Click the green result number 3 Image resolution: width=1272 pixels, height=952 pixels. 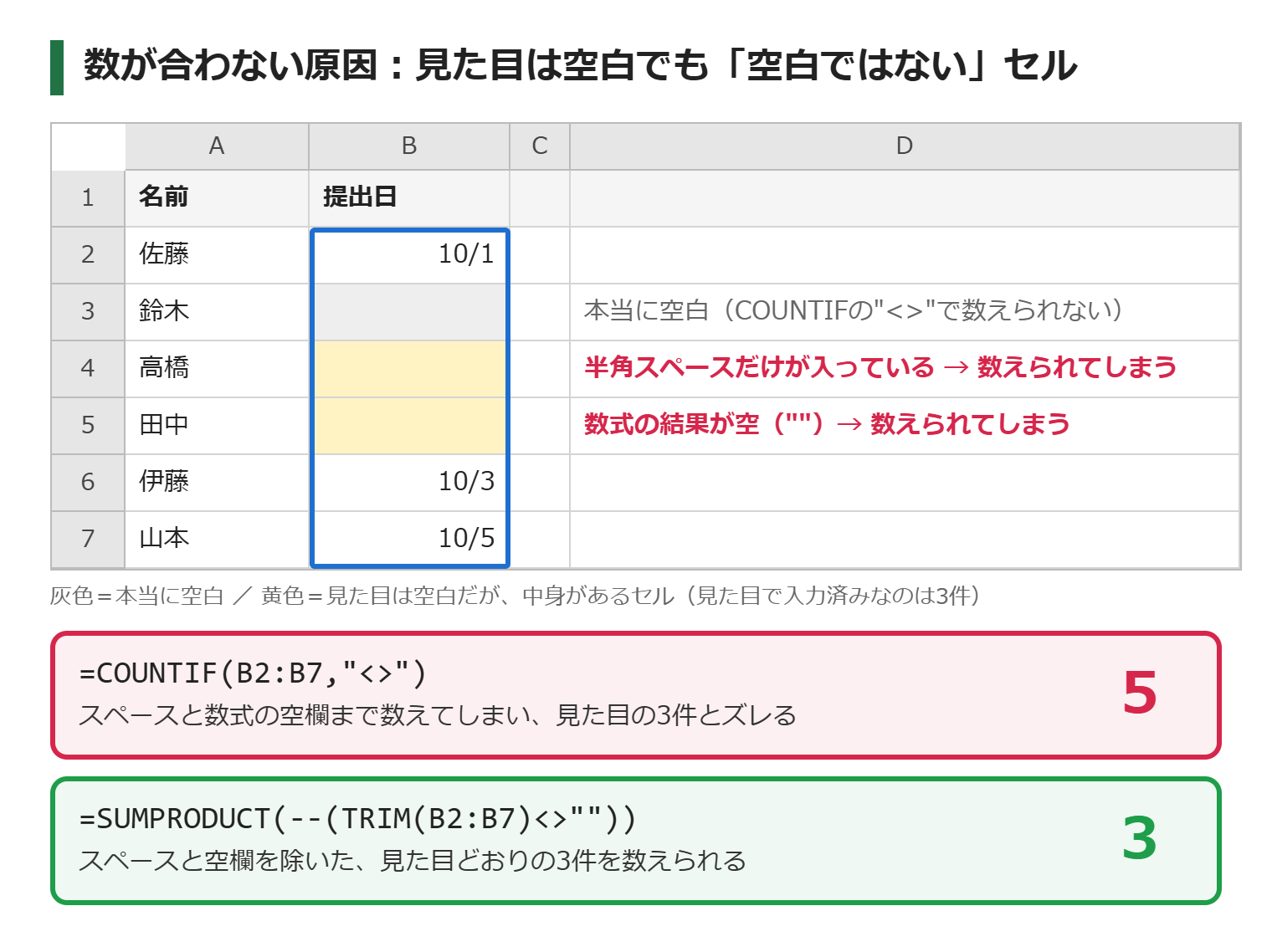pos(1140,838)
